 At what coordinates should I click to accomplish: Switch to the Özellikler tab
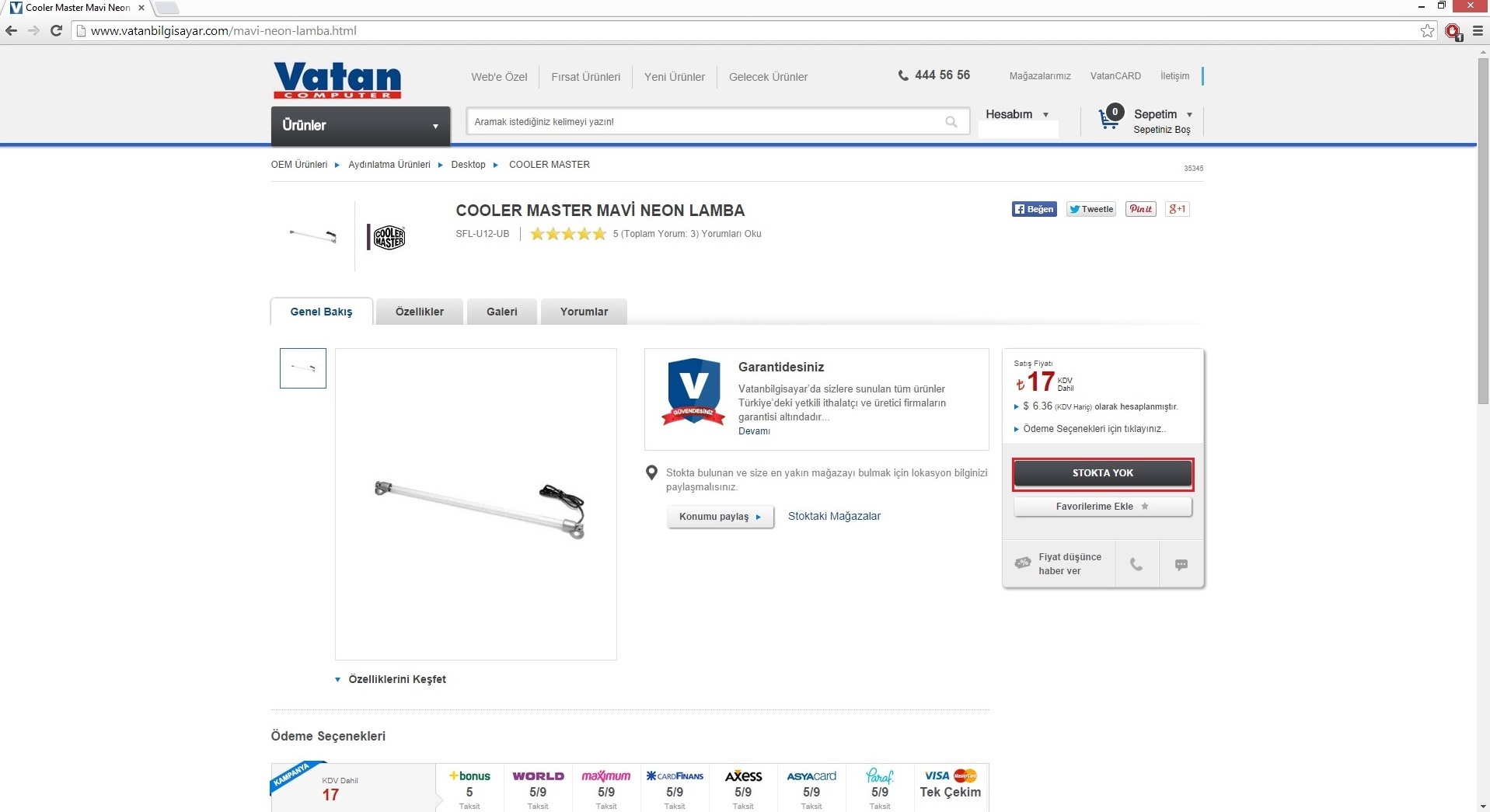420,312
